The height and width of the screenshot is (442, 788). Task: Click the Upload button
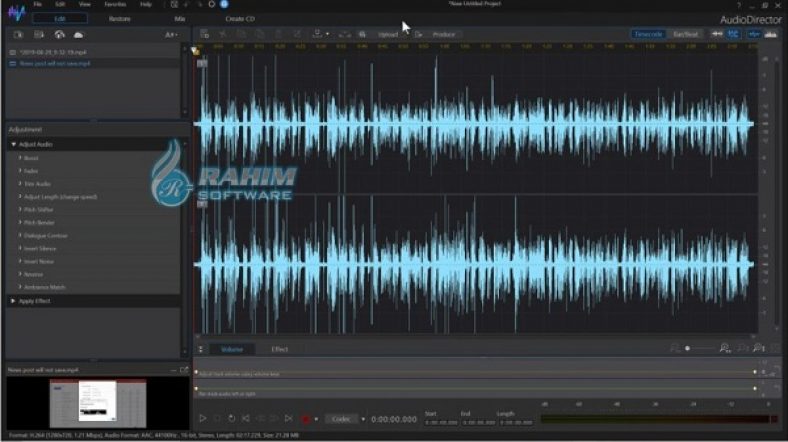pos(388,34)
